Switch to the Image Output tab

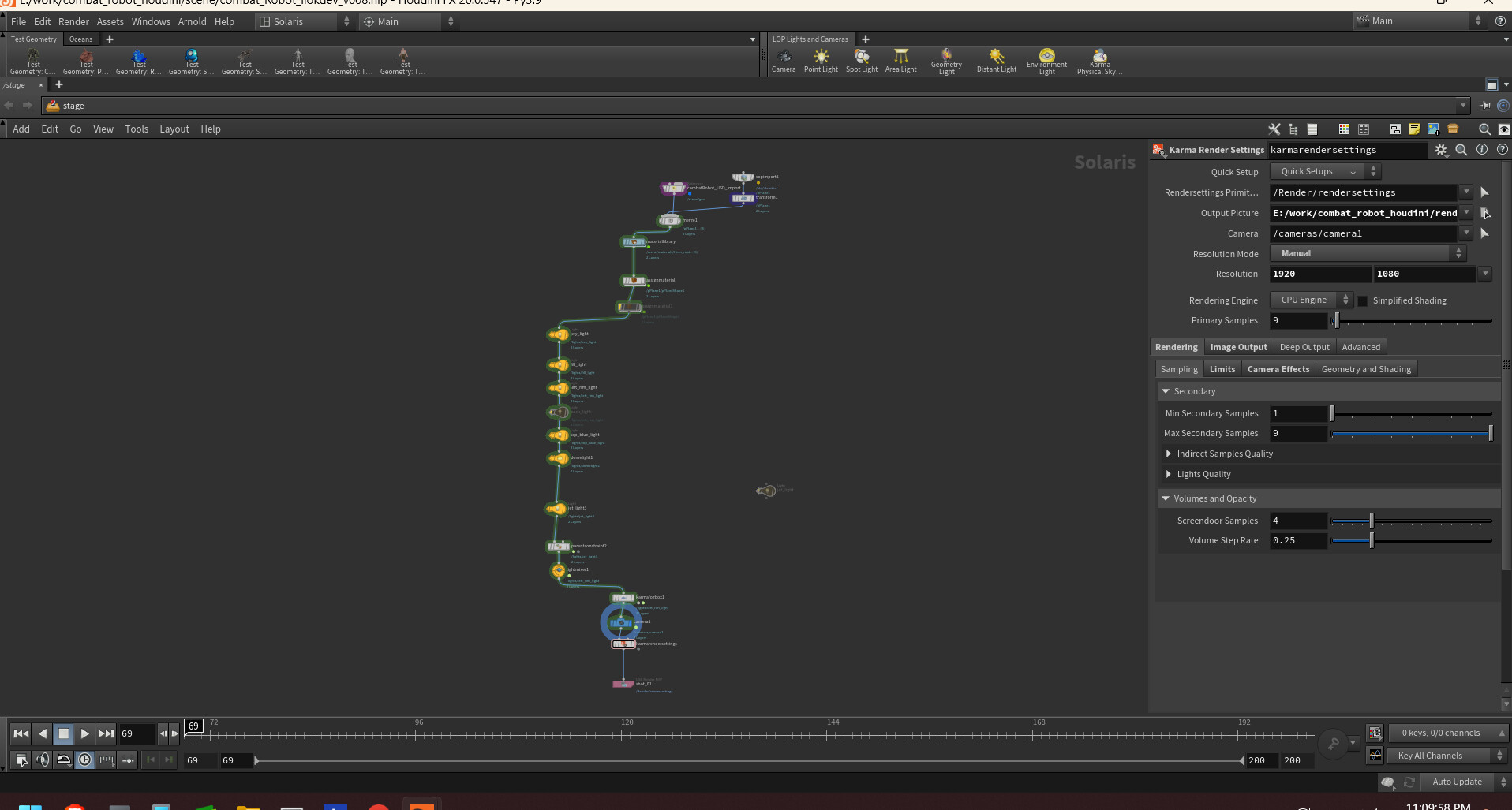(x=1238, y=347)
